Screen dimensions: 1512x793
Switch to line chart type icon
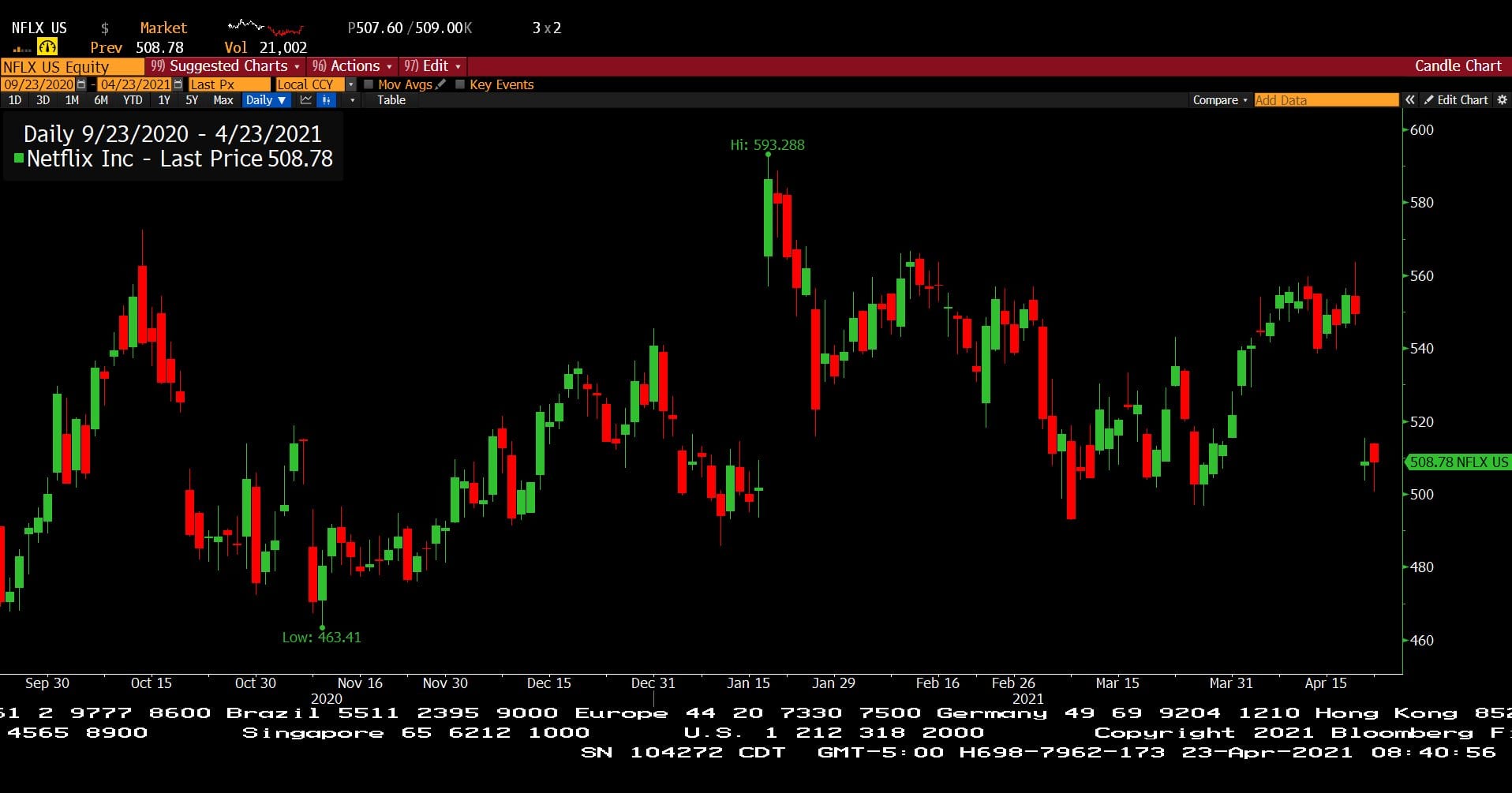[306, 100]
